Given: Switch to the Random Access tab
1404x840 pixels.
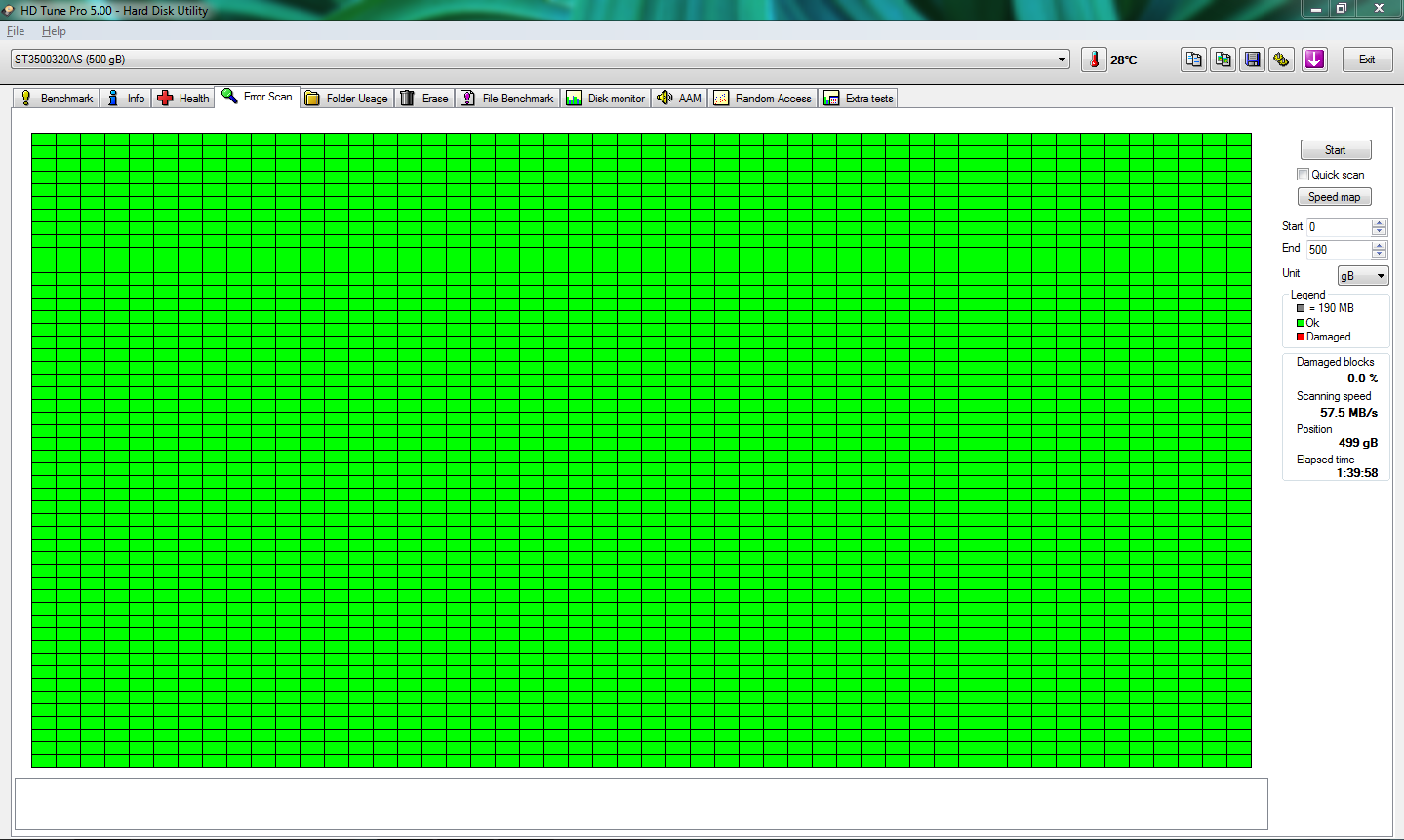Looking at the screenshot, I should pyautogui.click(x=763, y=98).
